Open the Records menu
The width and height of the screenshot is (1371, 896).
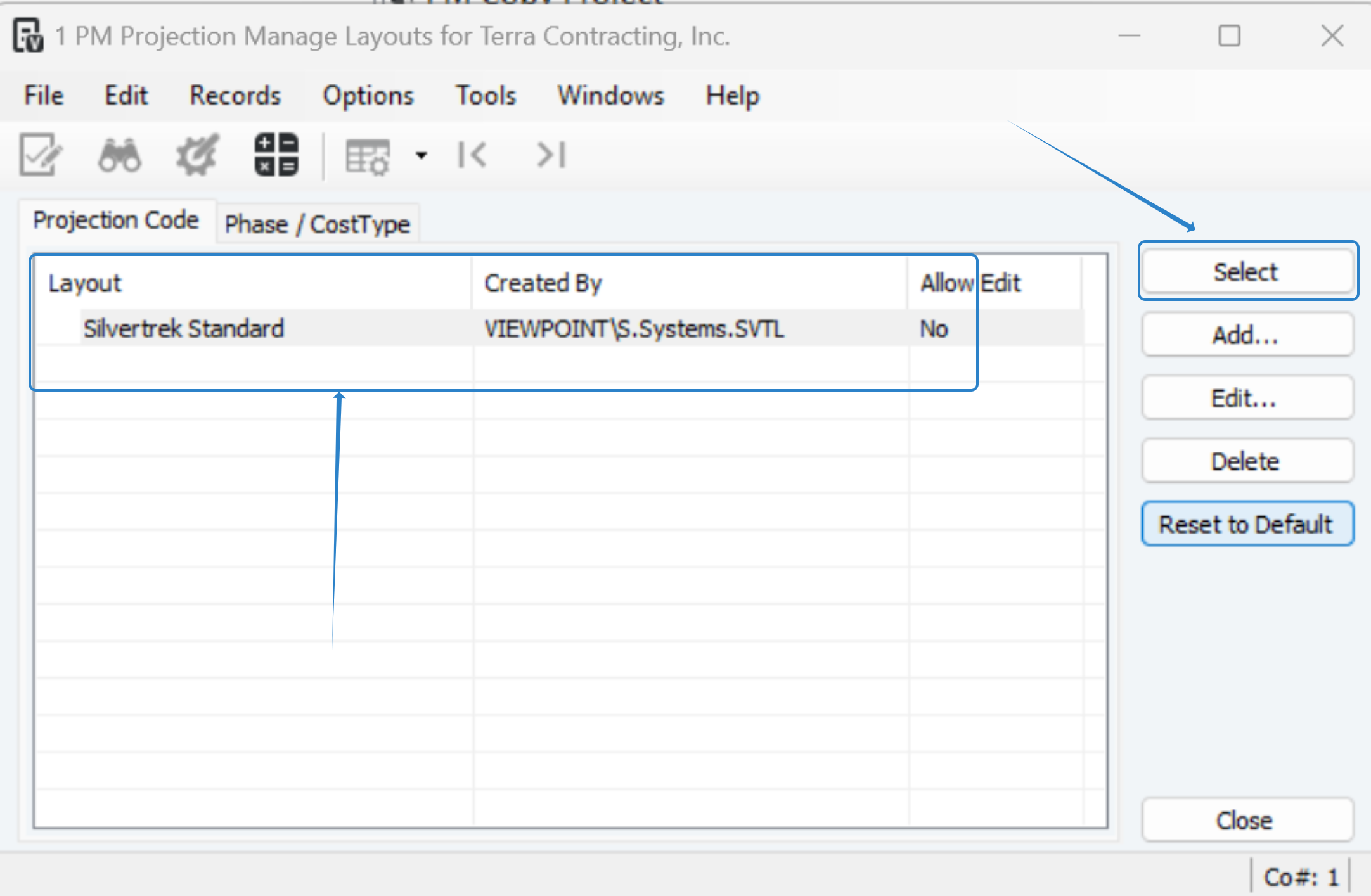click(x=235, y=96)
